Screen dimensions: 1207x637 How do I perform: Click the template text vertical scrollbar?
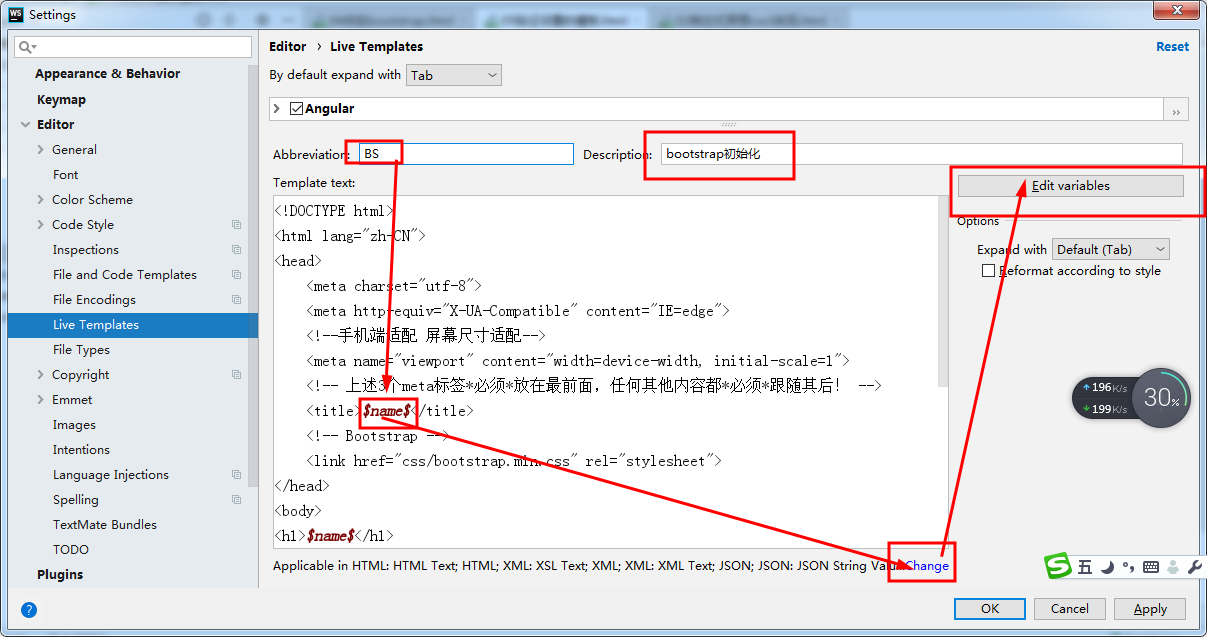[x=942, y=290]
